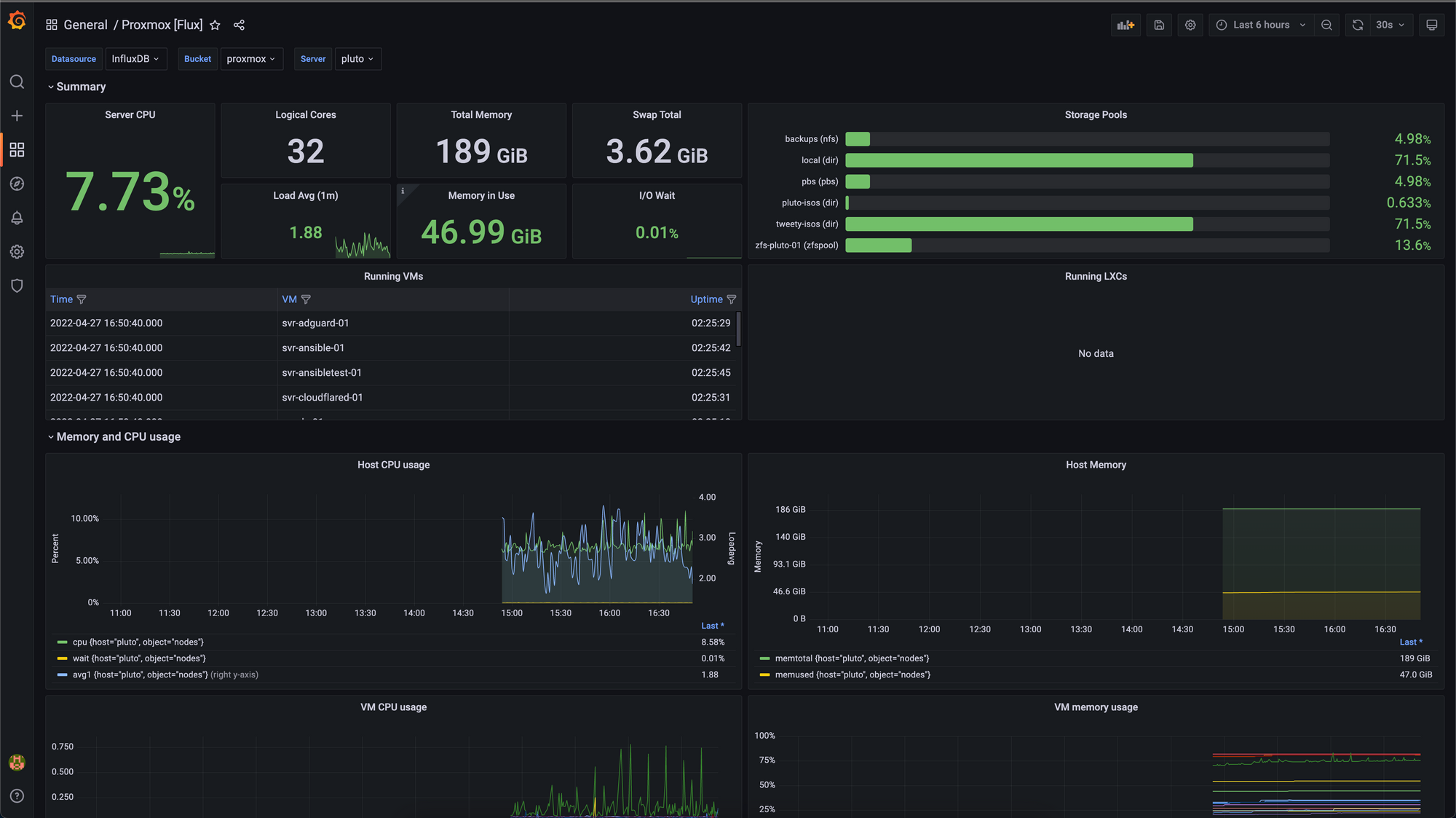The width and height of the screenshot is (1456, 818).
Task: Click the Running VMs table scrollbar
Action: [738, 329]
